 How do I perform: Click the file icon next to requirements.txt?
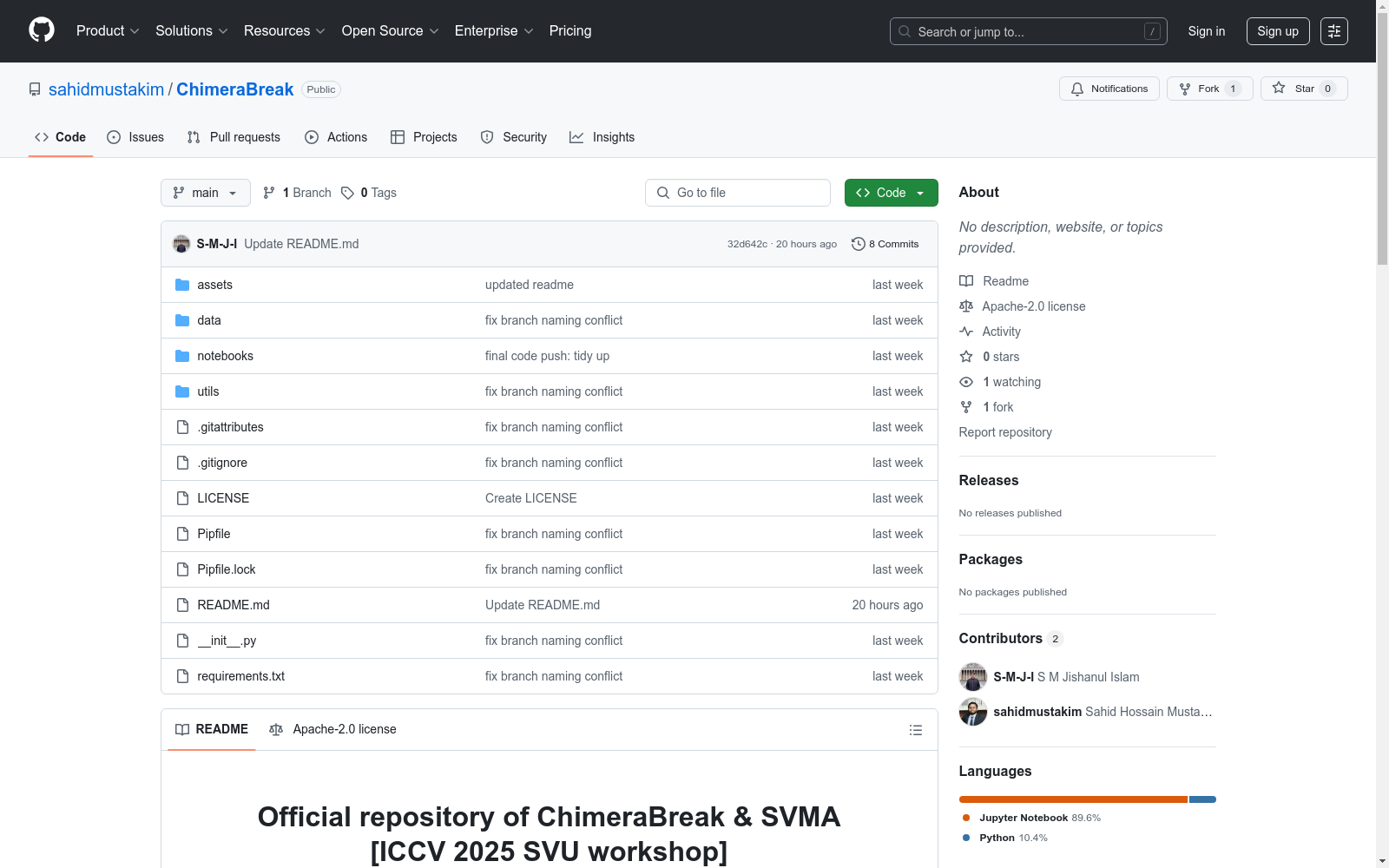click(x=182, y=676)
